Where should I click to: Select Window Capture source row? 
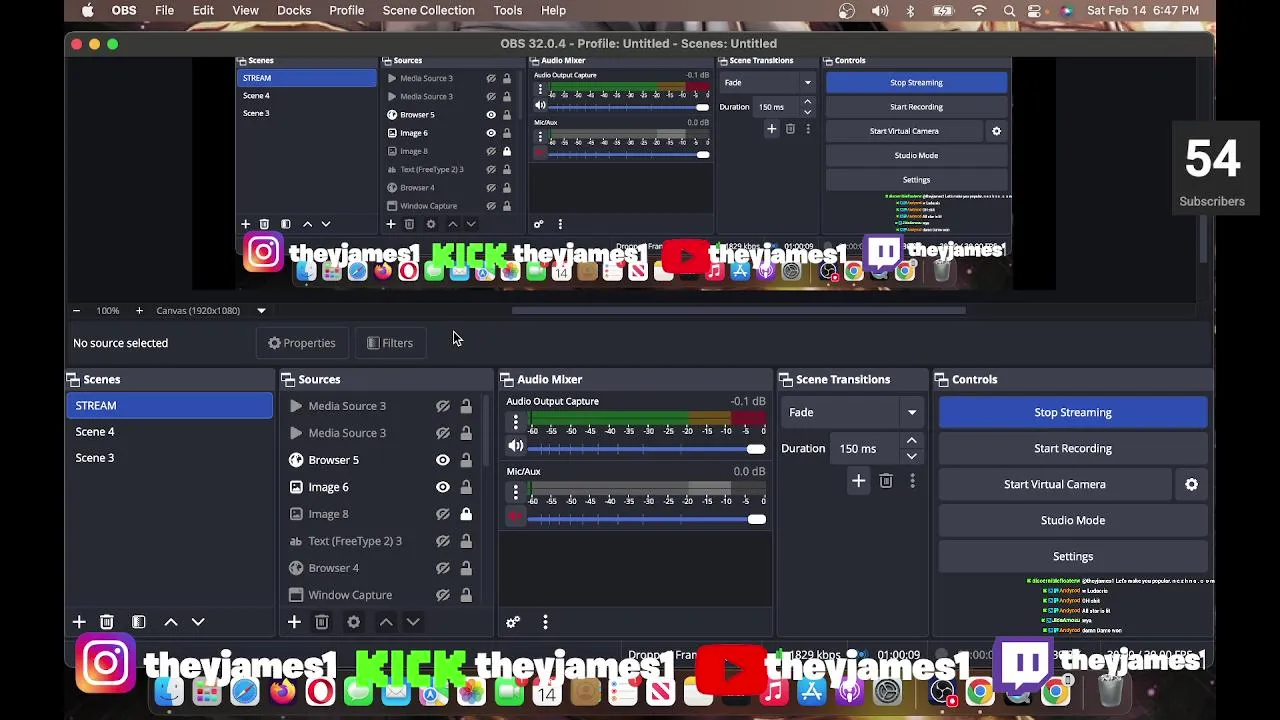(x=380, y=595)
